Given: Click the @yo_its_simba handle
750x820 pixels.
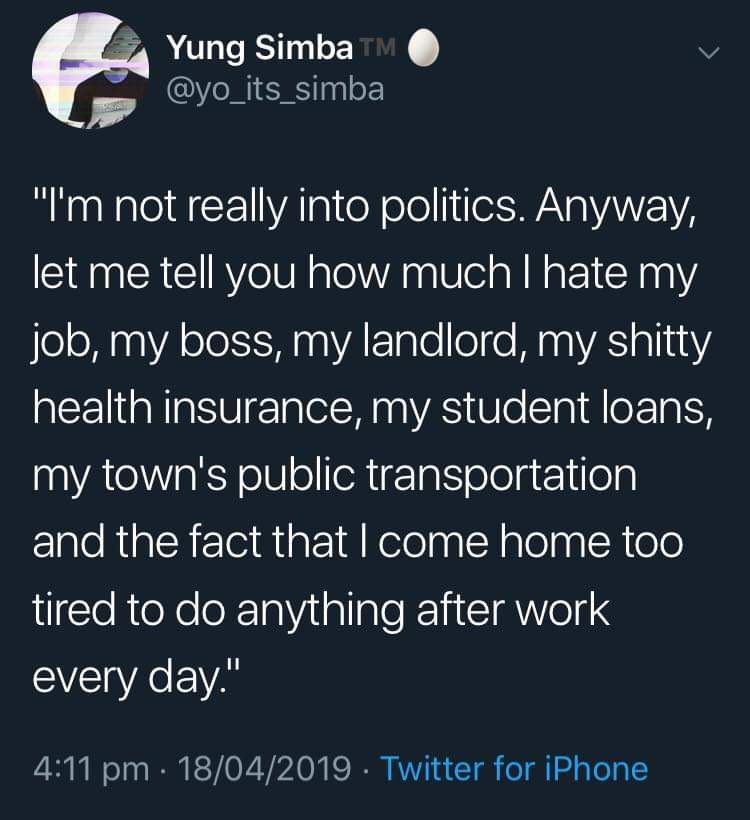Looking at the screenshot, I should tap(274, 89).
